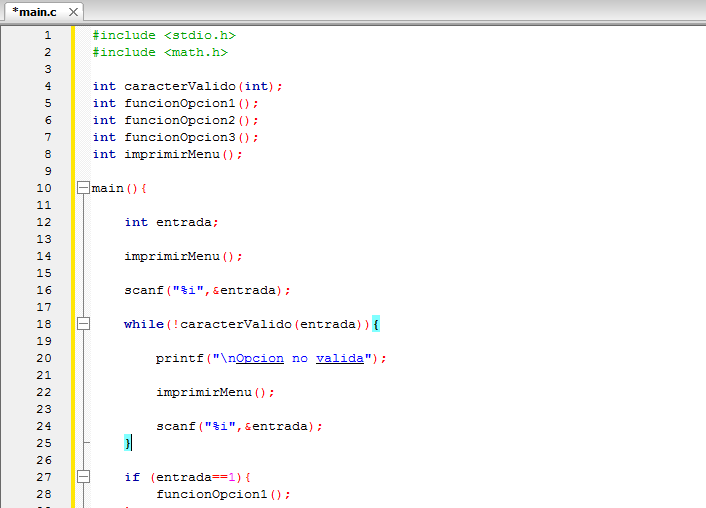Click the #include <stdio.h> directive
The image size is (706, 508).
tap(163, 35)
